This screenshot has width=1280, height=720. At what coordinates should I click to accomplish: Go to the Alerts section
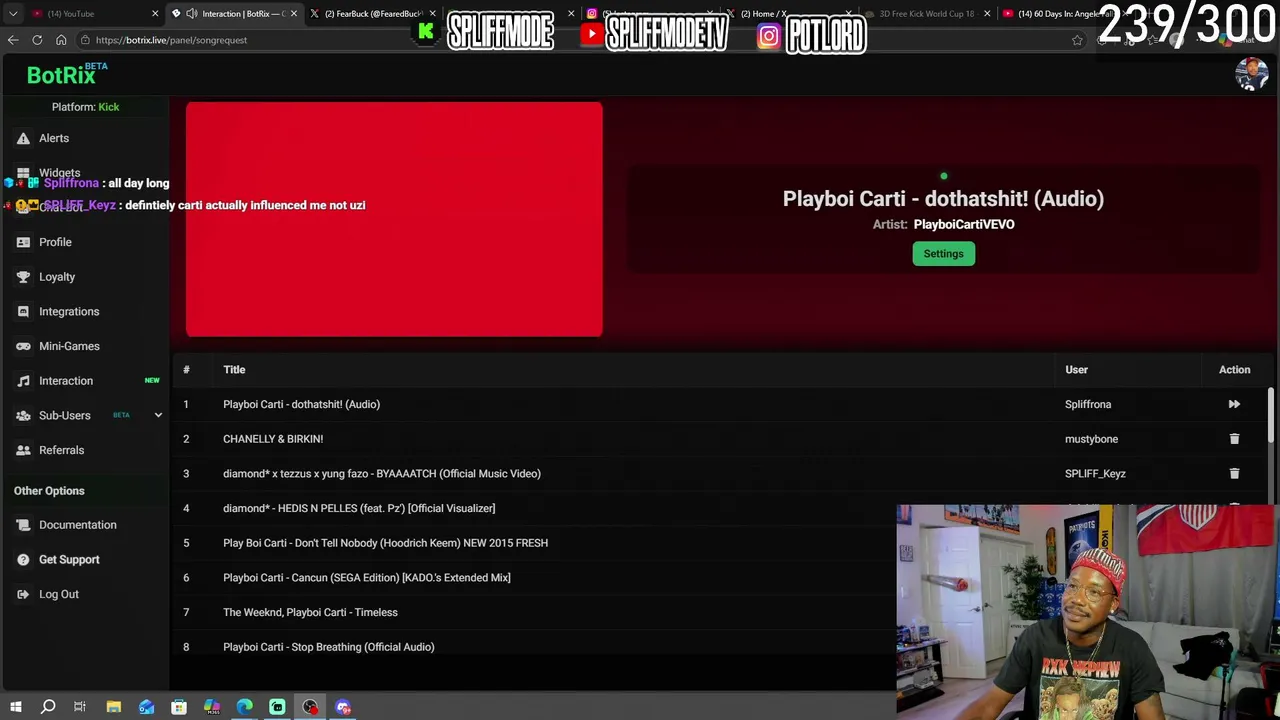[x=54, y=138]
